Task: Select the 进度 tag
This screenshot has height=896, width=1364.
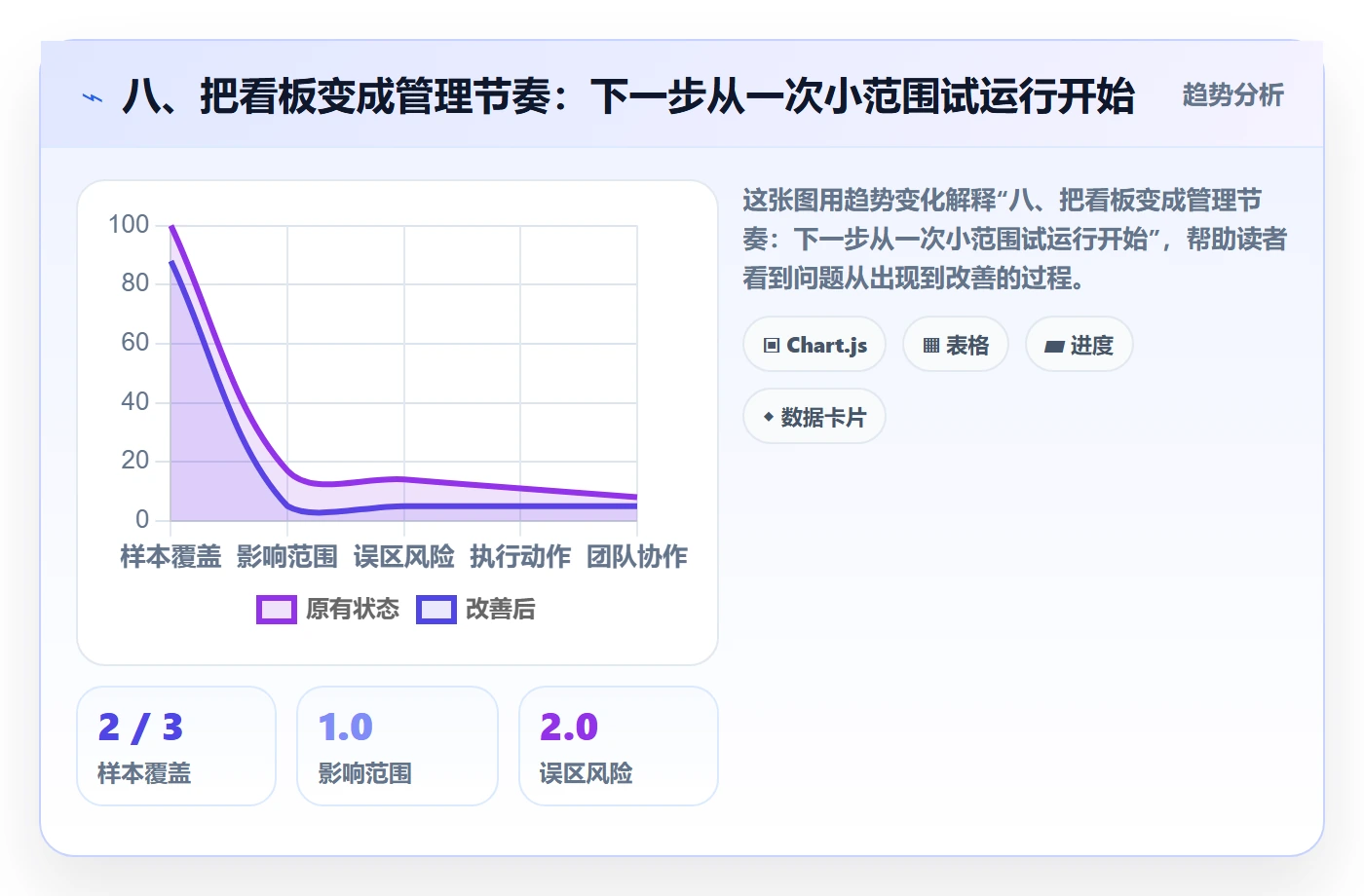Action: click(x=1080, y=345)
